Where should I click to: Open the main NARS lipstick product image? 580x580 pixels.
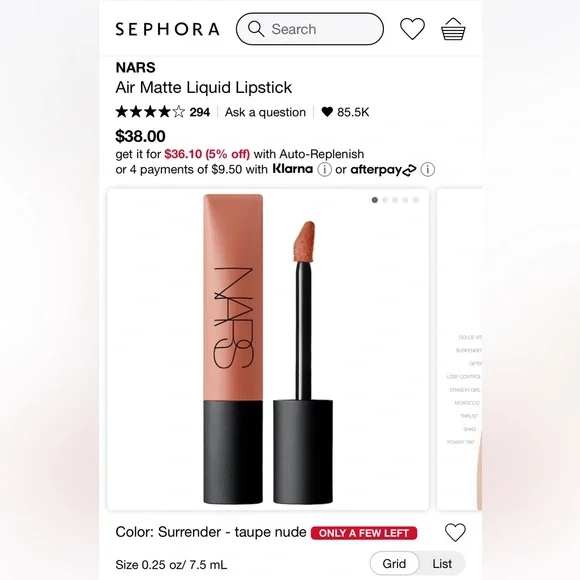tap(268, 350)
